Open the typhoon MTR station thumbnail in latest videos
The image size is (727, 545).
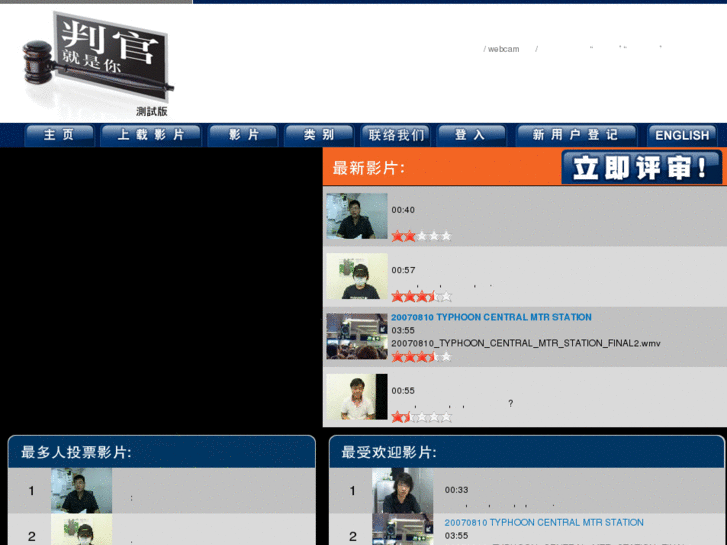point(357,336)
